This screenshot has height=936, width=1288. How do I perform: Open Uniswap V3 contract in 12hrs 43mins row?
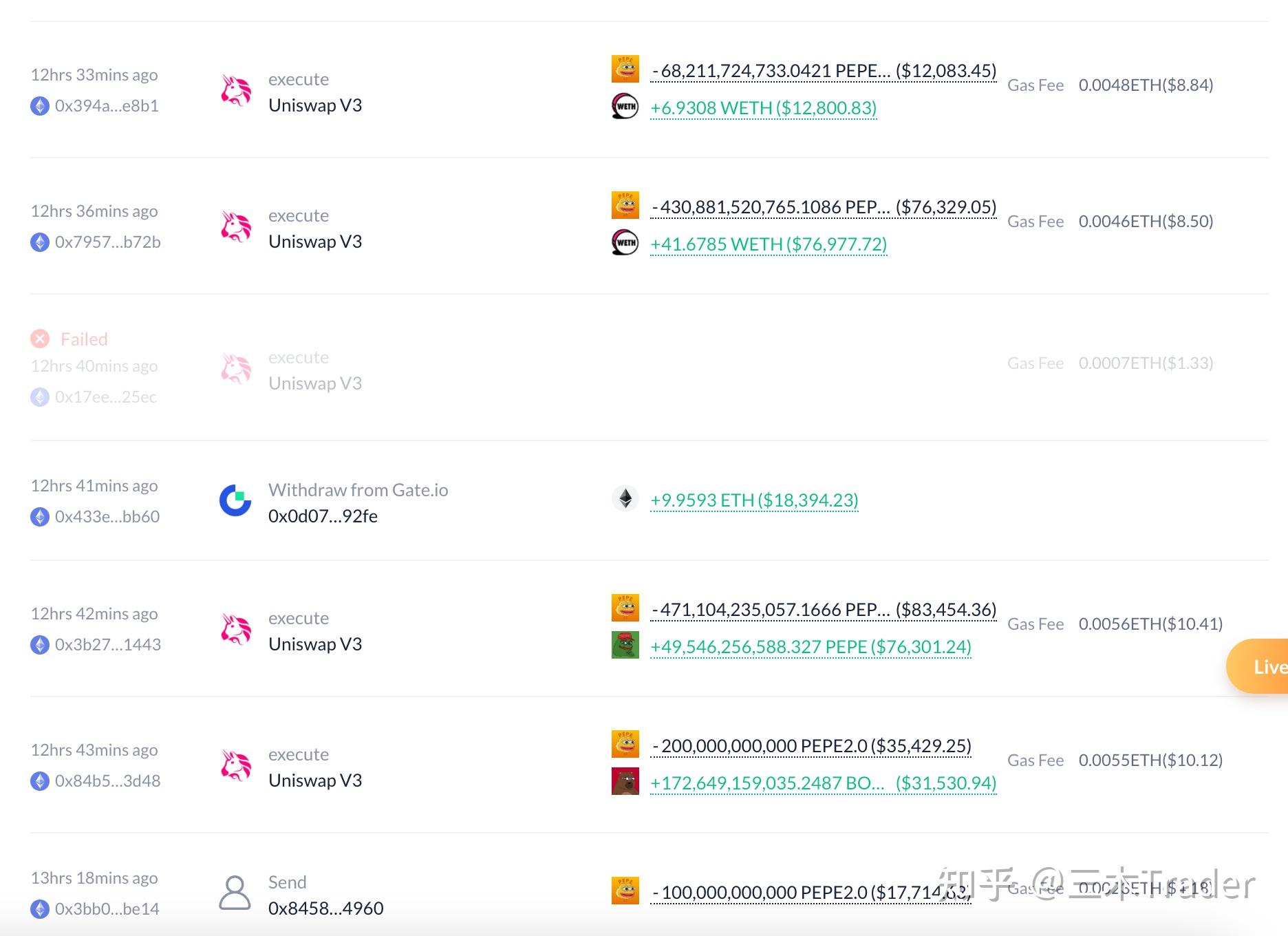click(x=315, y=780)
